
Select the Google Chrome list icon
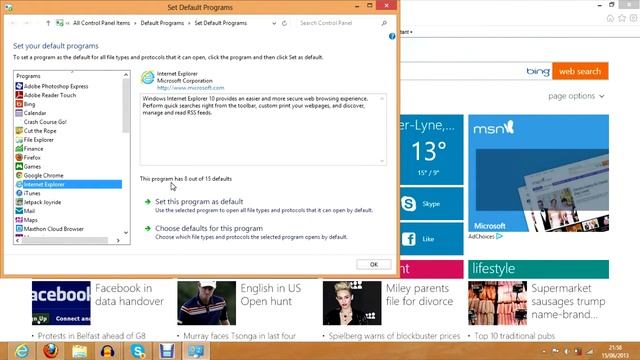[19, 176]
